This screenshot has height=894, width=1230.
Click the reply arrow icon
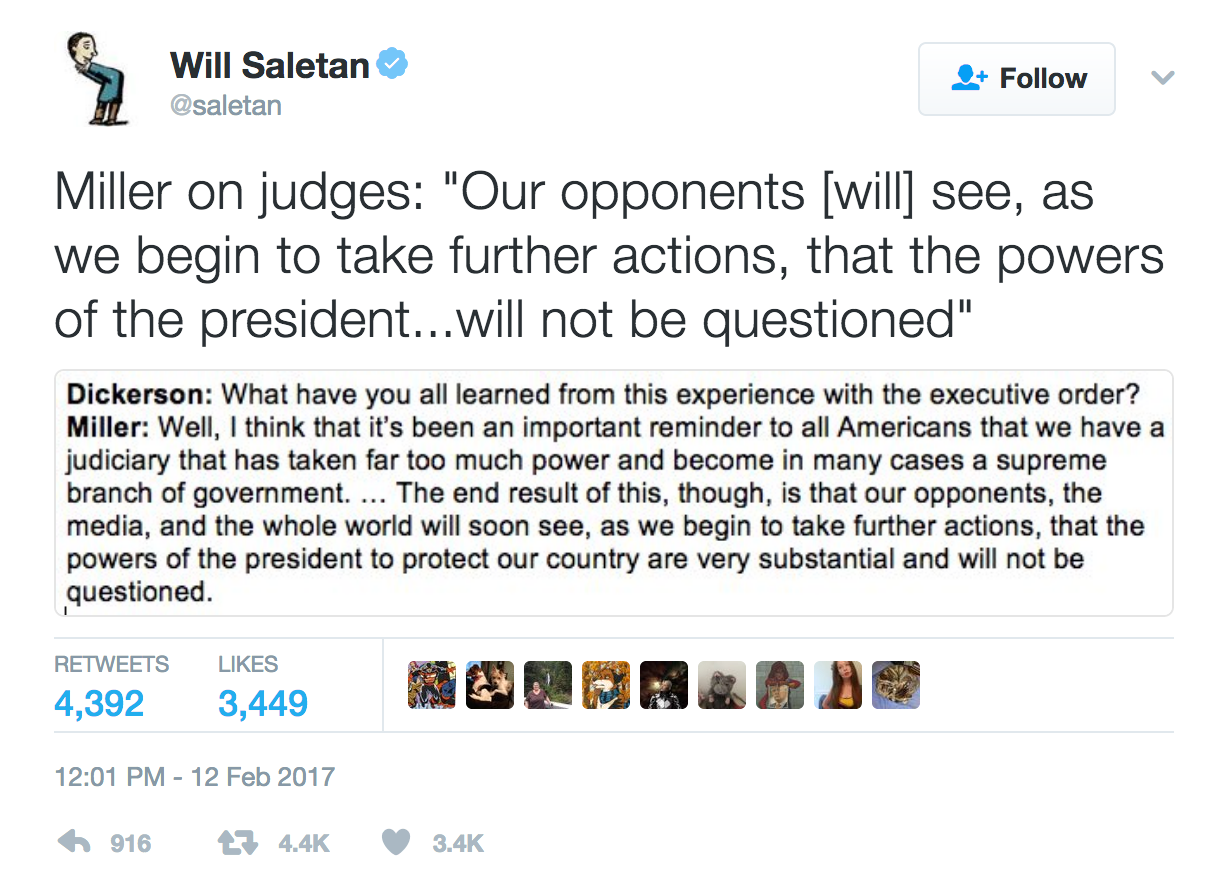pyautogui.click(x=76, y=843)
